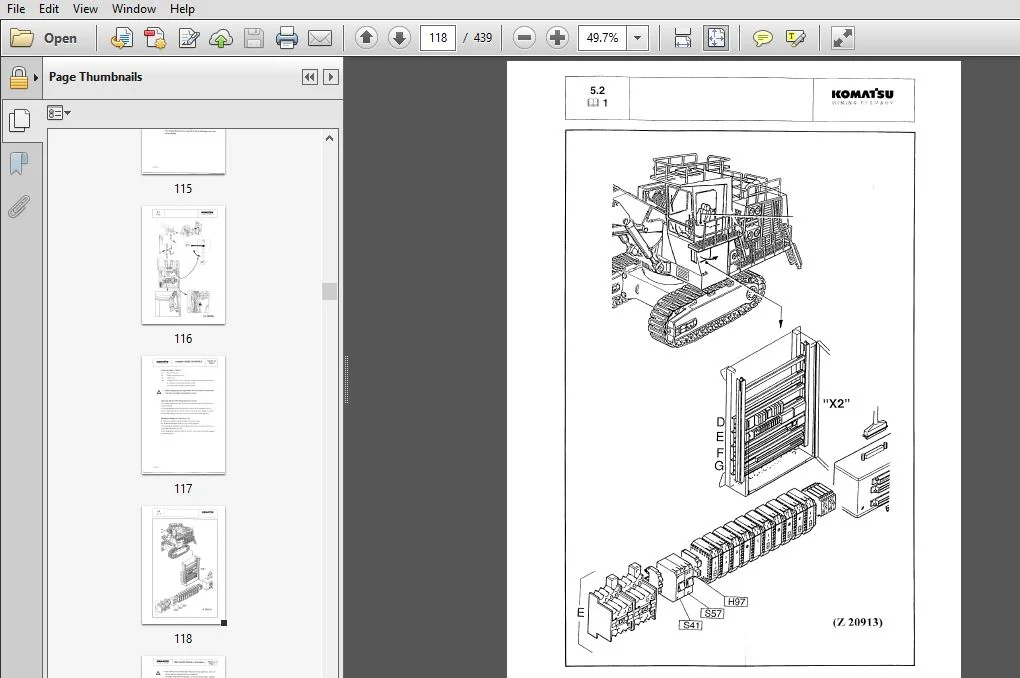
Task: Click the label 115 under thumbnail
Action: click(183, 189)
